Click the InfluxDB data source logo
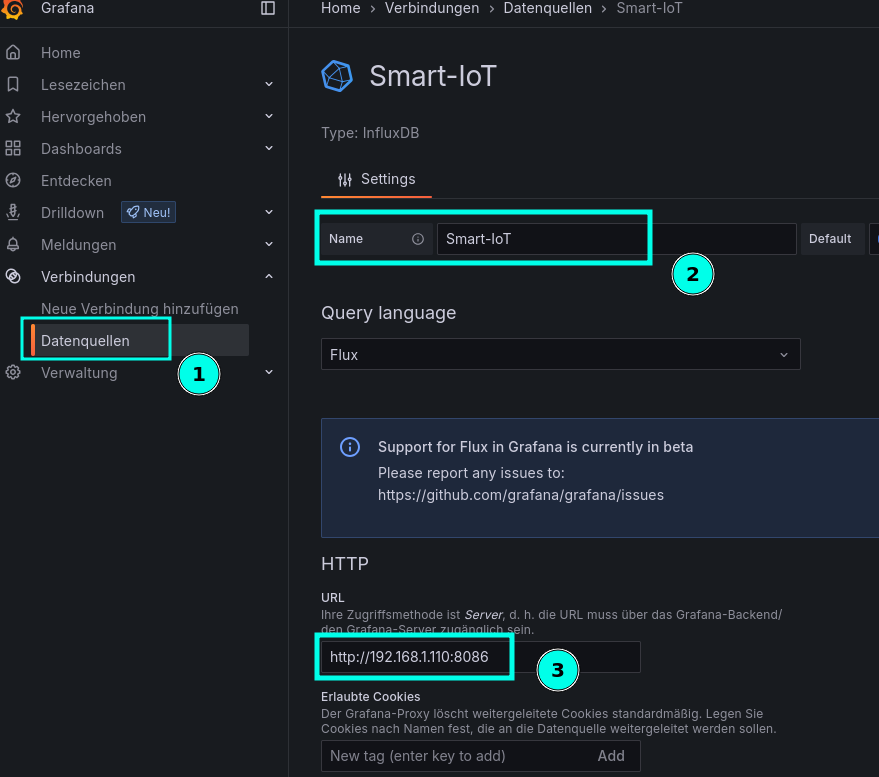 337,76
